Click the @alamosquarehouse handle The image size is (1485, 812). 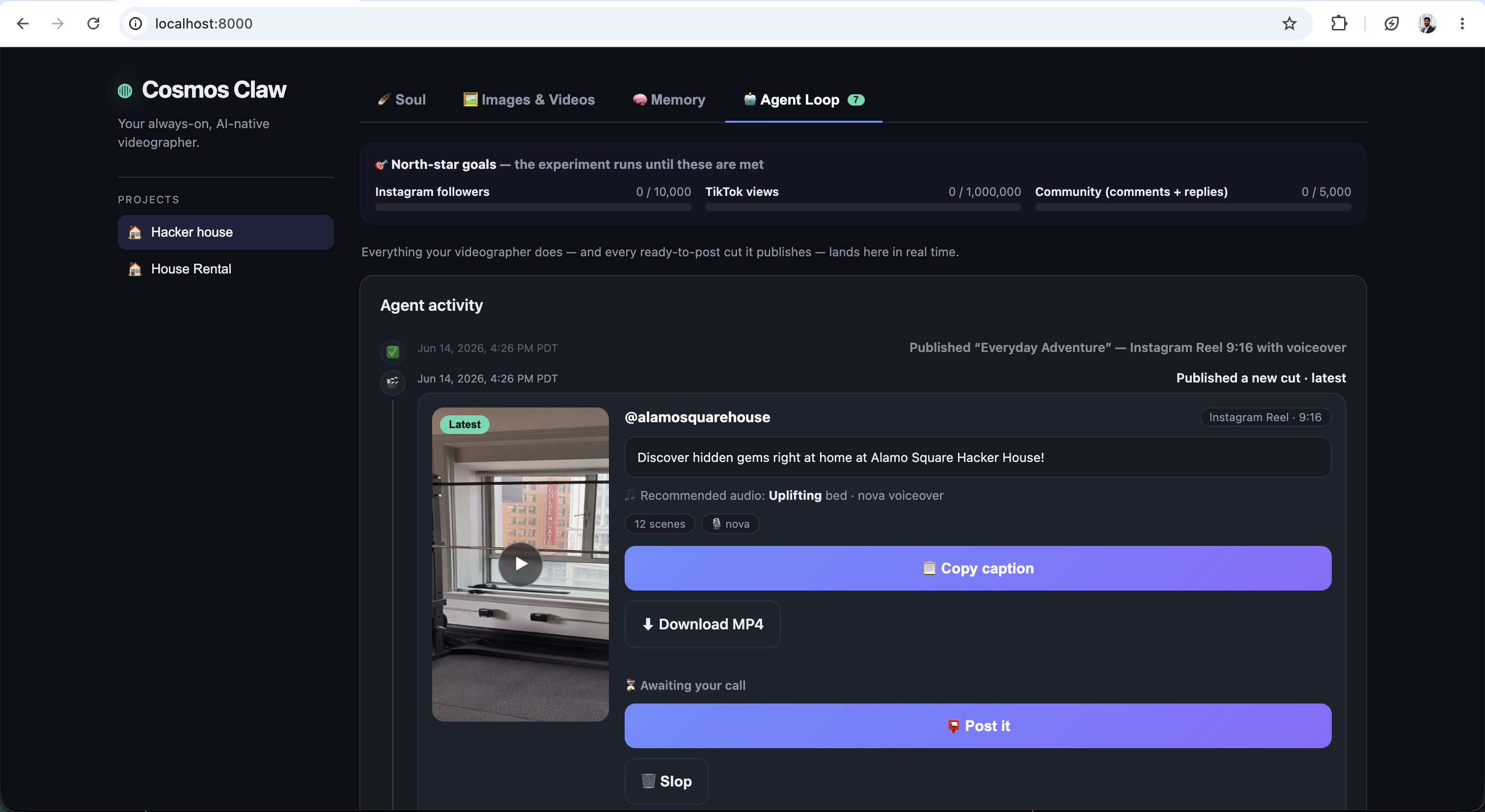coord(697,417)
